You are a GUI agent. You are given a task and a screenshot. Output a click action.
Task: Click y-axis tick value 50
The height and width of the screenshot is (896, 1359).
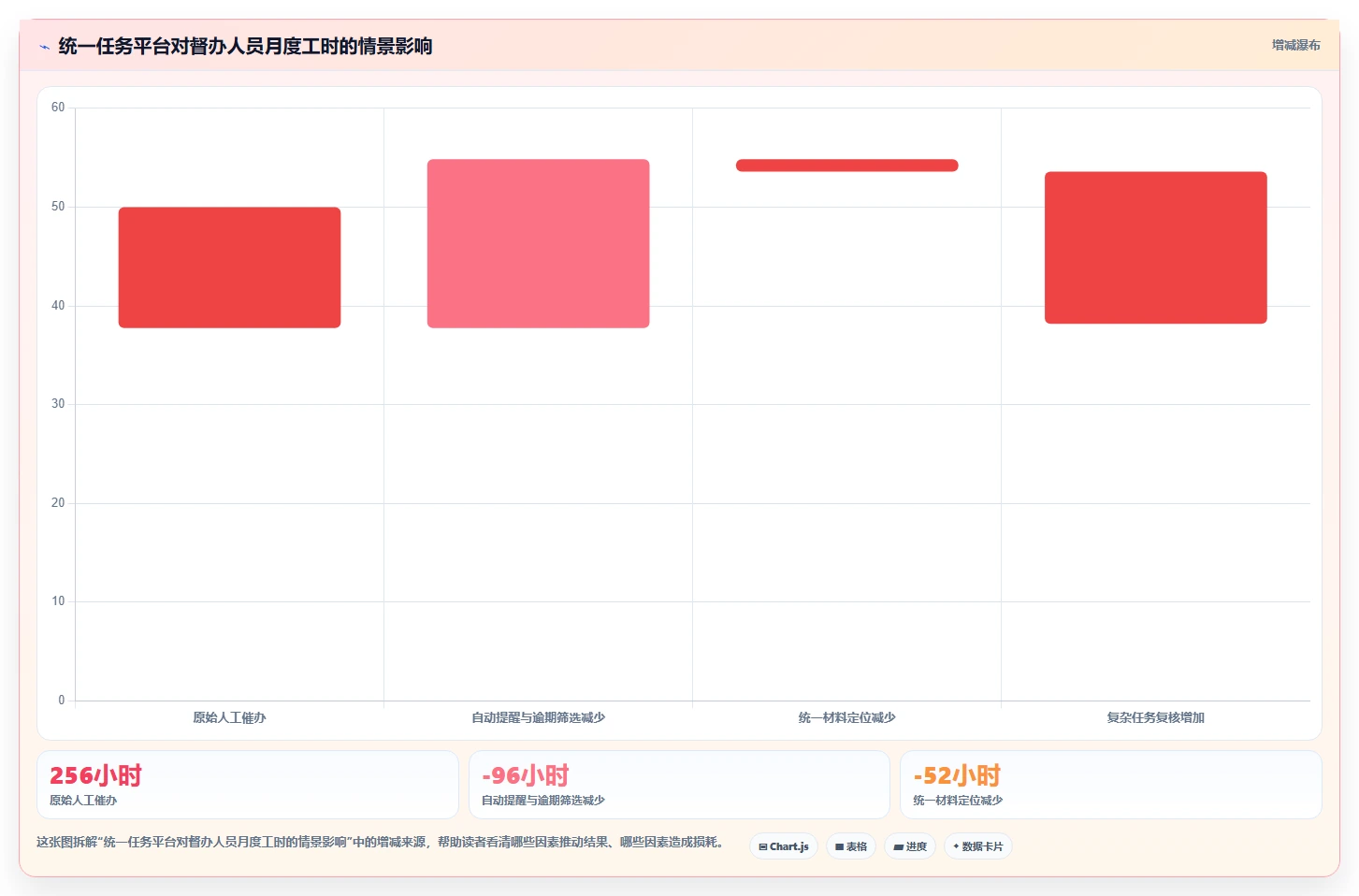58,207
